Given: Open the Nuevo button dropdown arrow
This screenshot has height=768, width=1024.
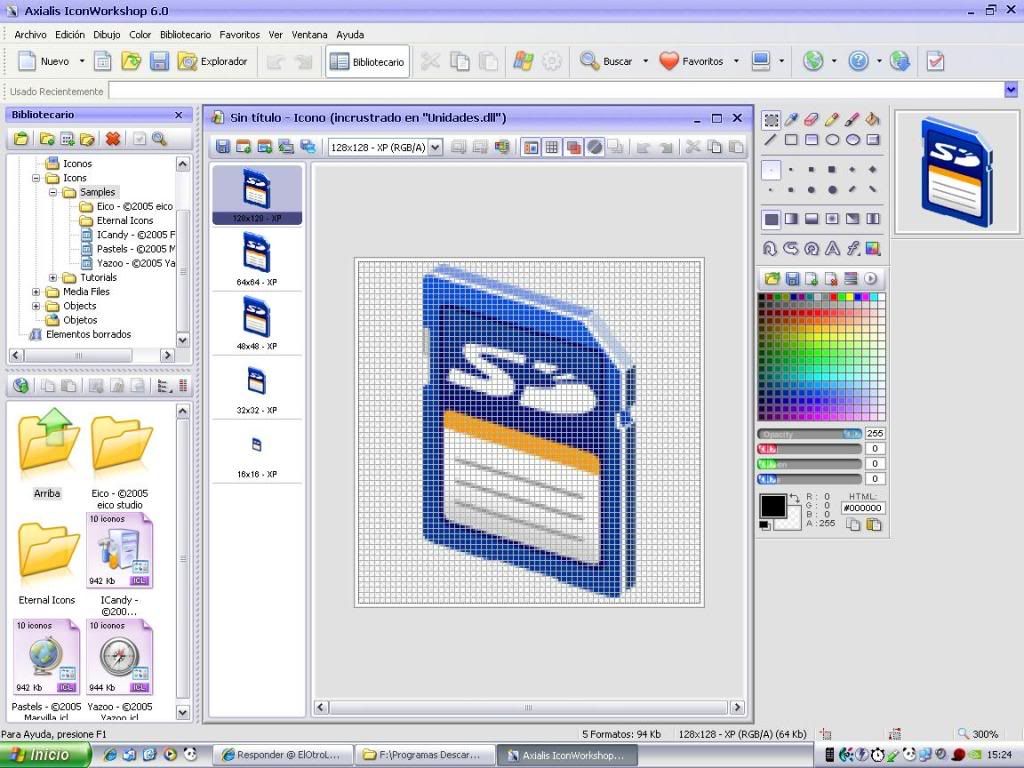Looking at the screenshot, I should 82,61.
